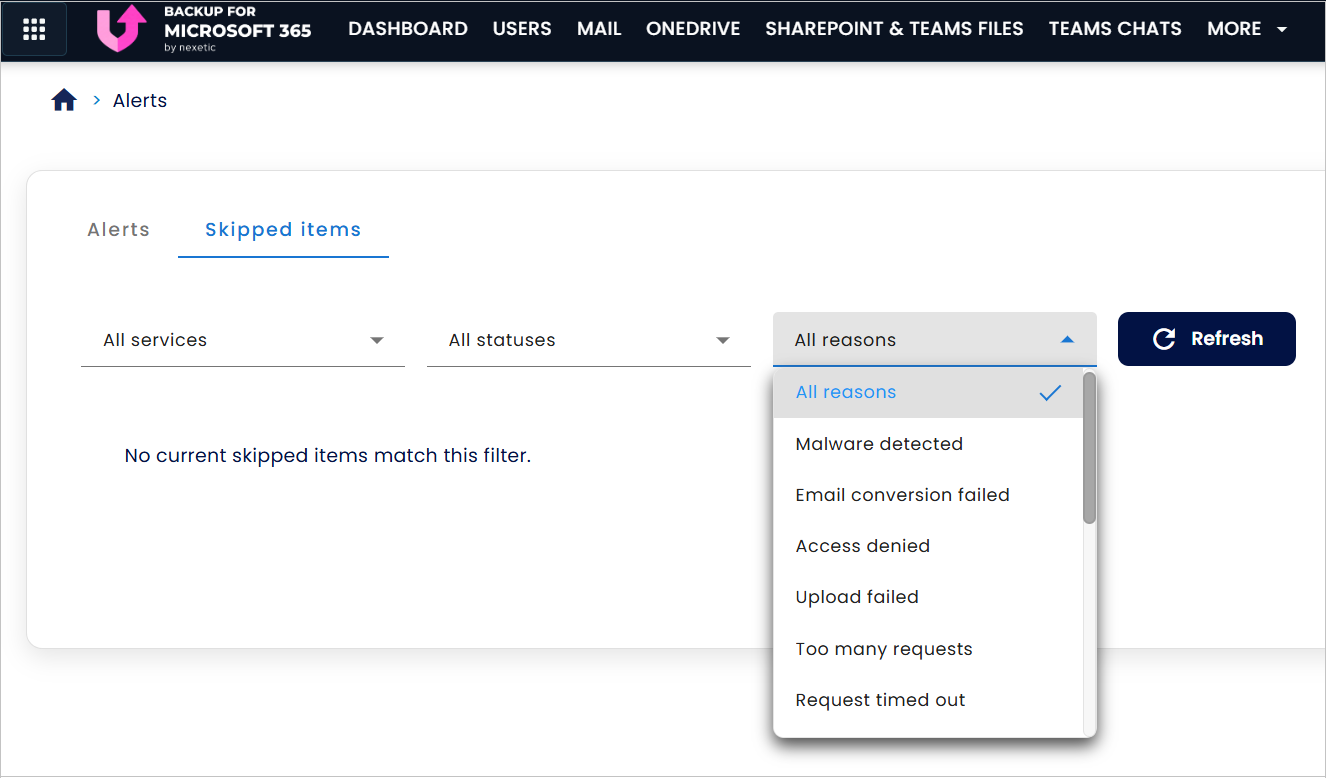1326x778 pixels.
Task: Click the 'No current skipped items' message
Action: 327,456
